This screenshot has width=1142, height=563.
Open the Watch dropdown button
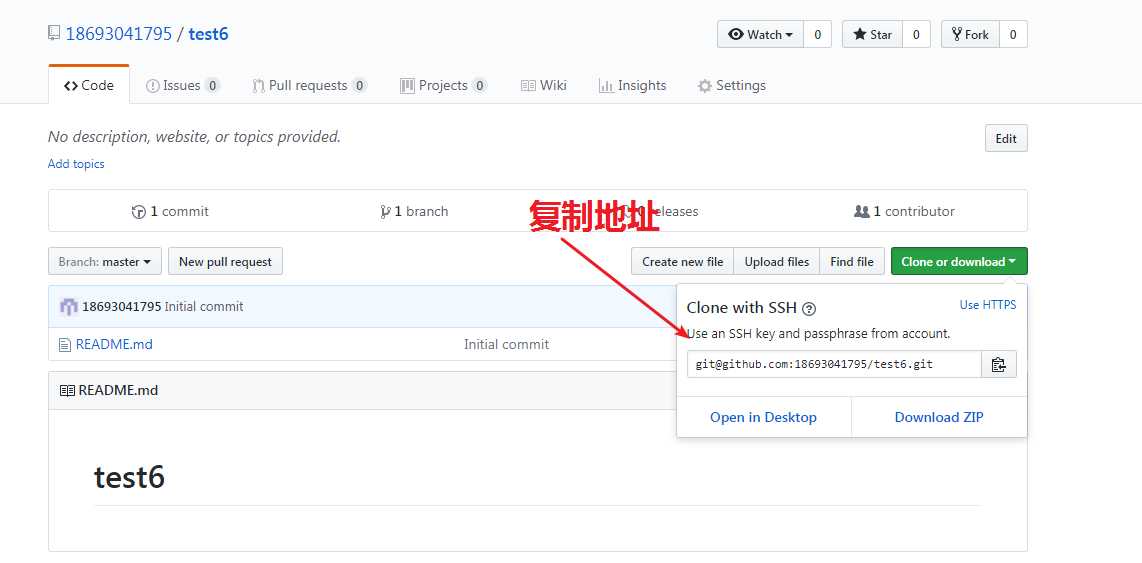760,34
